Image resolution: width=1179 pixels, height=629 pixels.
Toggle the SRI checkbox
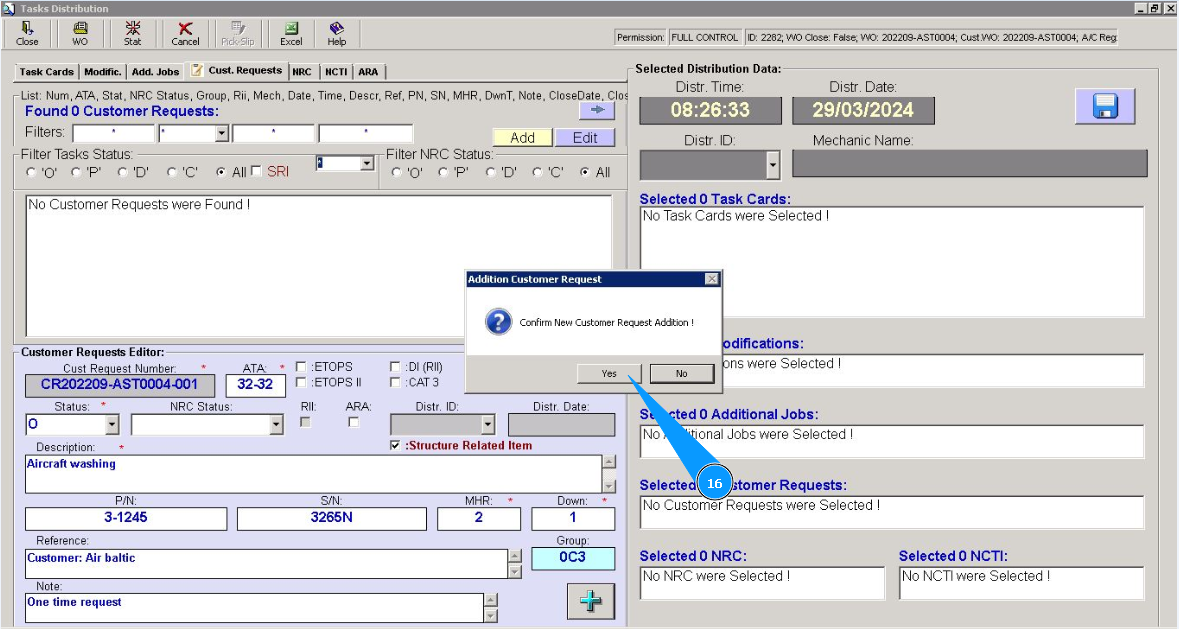point(256,171)
